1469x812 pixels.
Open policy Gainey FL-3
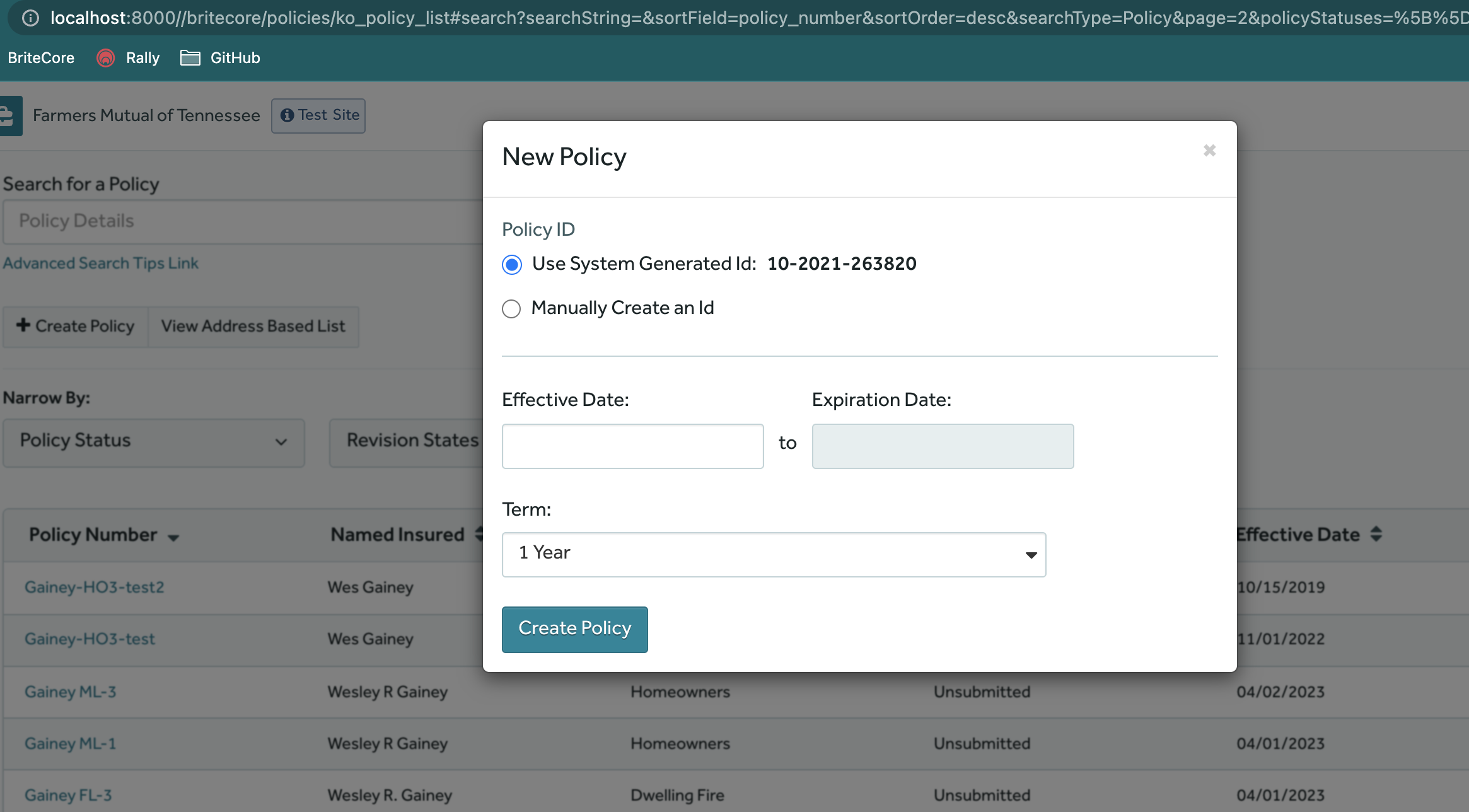(x=68, y=795)
